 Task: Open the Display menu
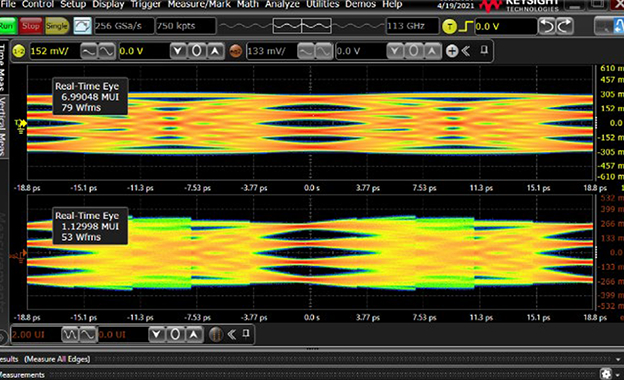point(108,4)
